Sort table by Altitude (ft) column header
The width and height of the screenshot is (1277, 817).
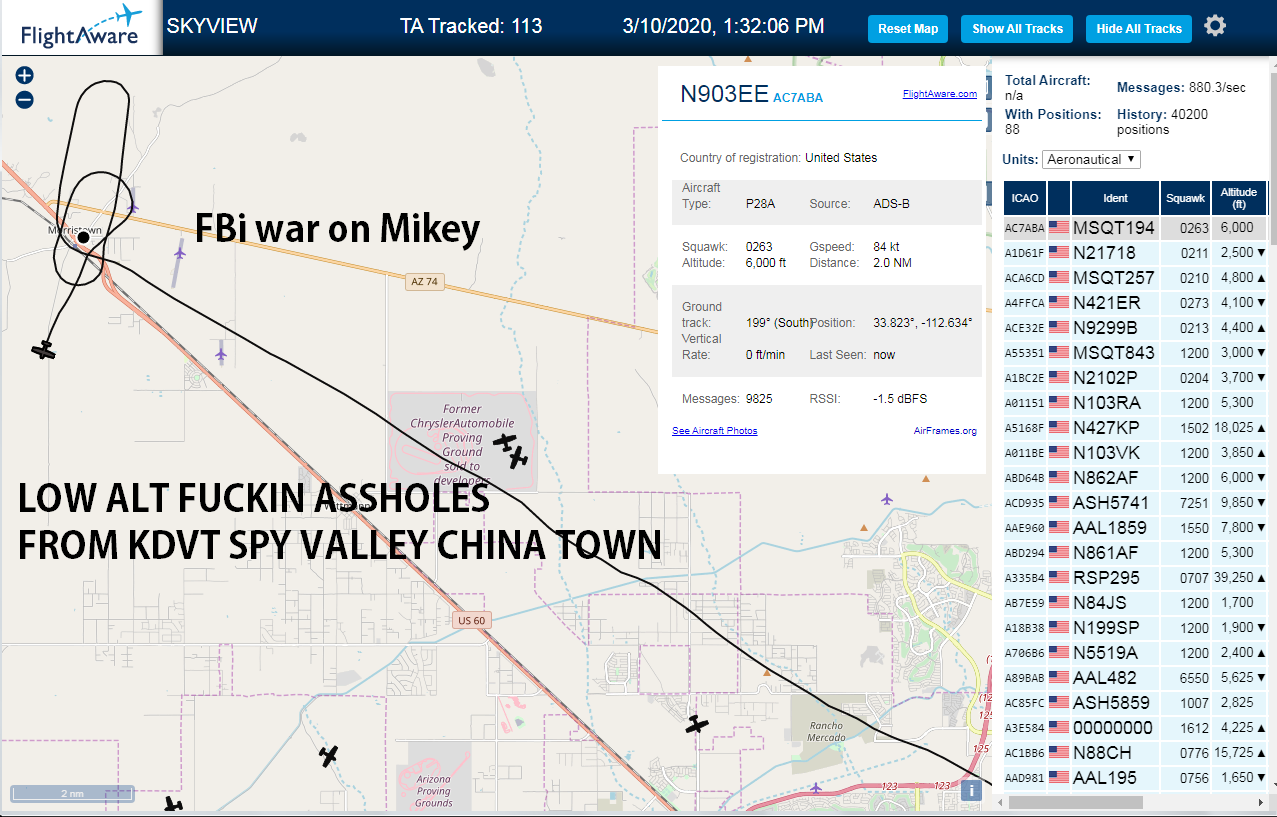(1238, 198)
